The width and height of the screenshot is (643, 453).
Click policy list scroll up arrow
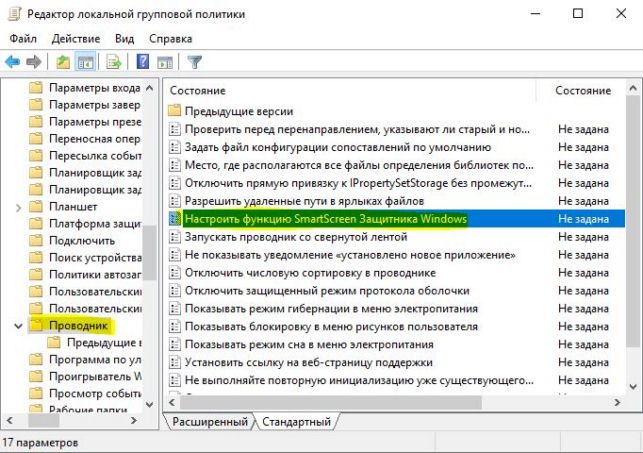(x=633, y=88)
